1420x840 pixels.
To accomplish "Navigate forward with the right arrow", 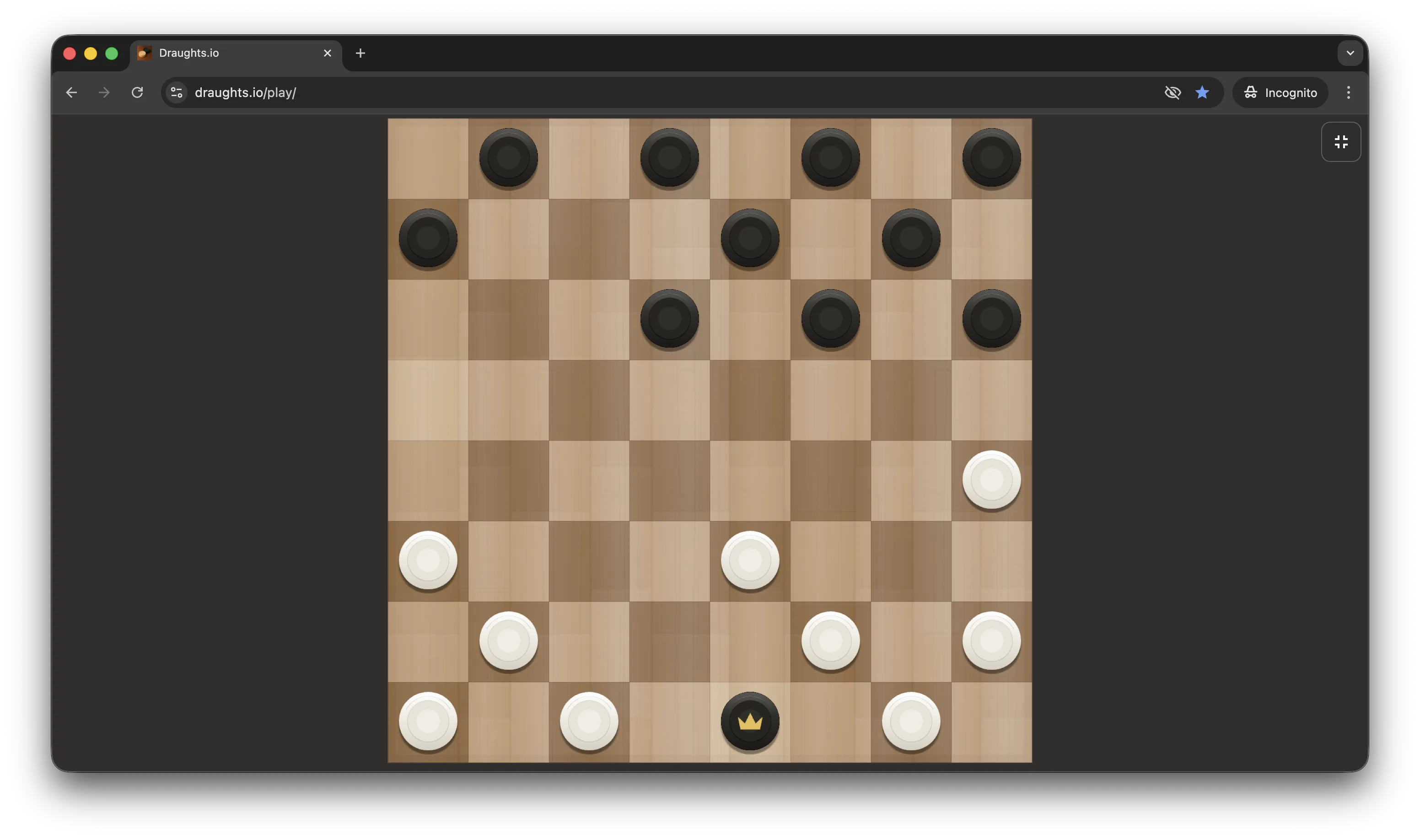I will 103,92.
